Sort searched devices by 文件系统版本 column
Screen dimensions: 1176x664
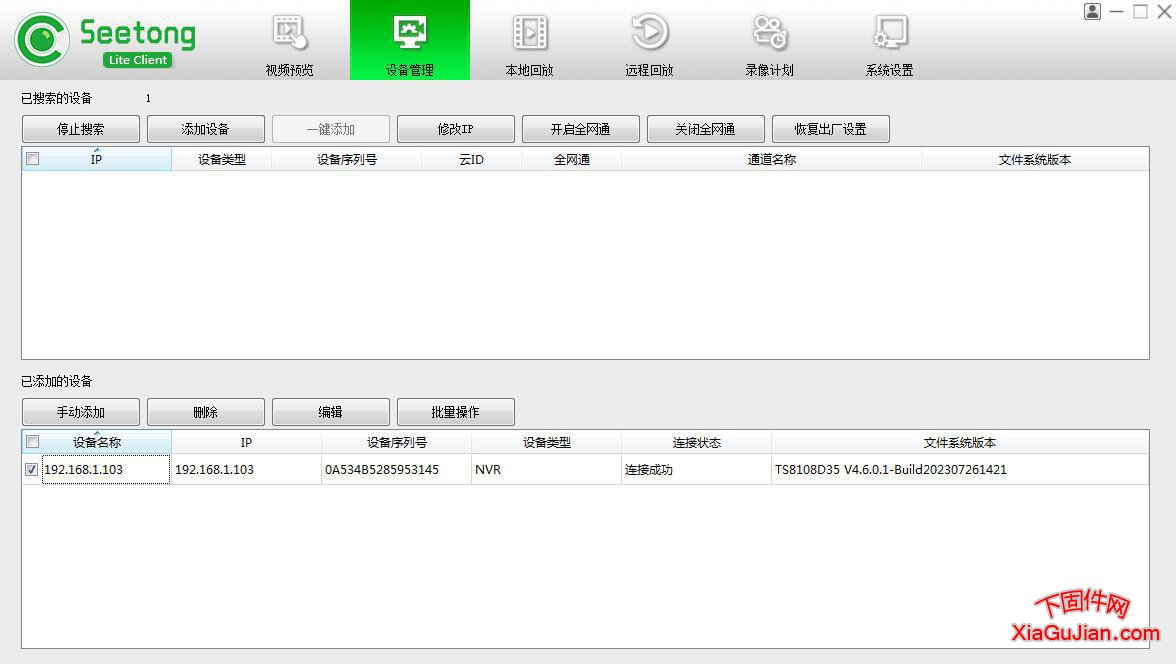pyautogui.click(x=1035, y=159)
